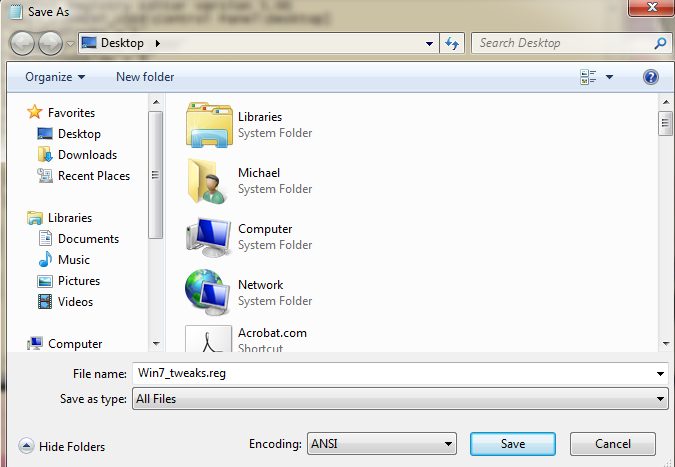Click the Cancel button

pyautogui.click(x=613, y=444)
